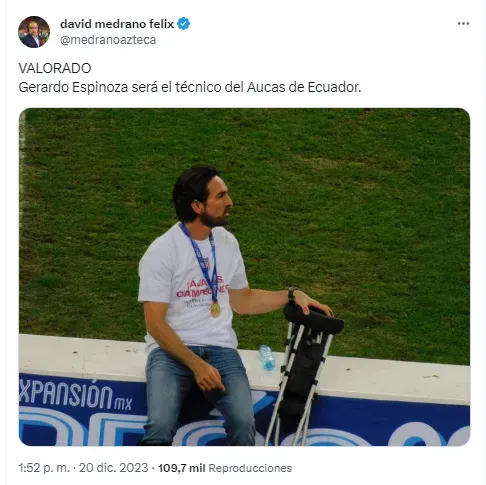Open the attached photo of the seated man
Screen dimensions: 486x485
[244, 277]
